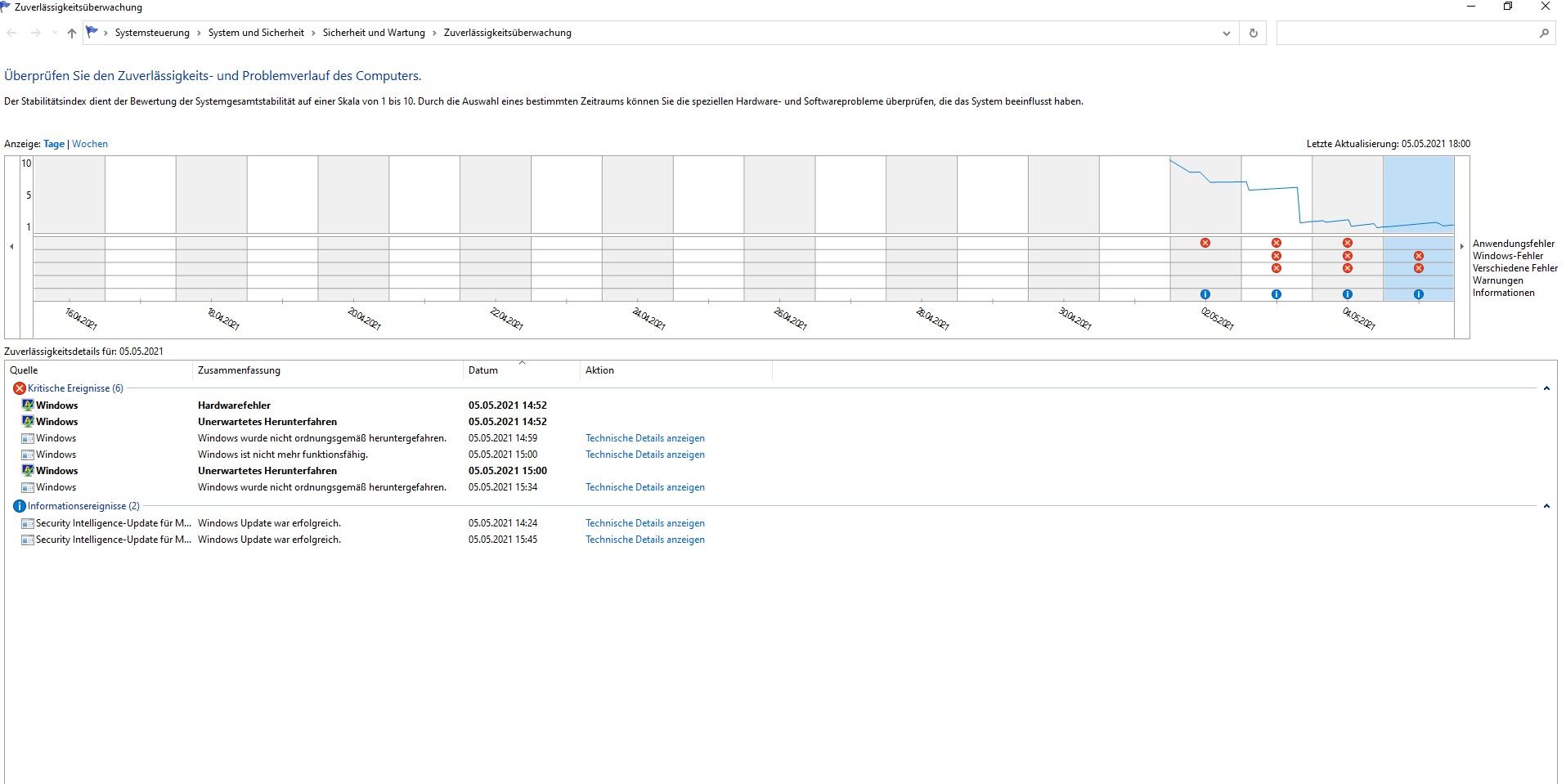Image resolution: width=1566 pixels, height=784 pixels.
Task: Select Unerwartetes Herunterfahren event at 15:00
Action: [x=781, y=471]
